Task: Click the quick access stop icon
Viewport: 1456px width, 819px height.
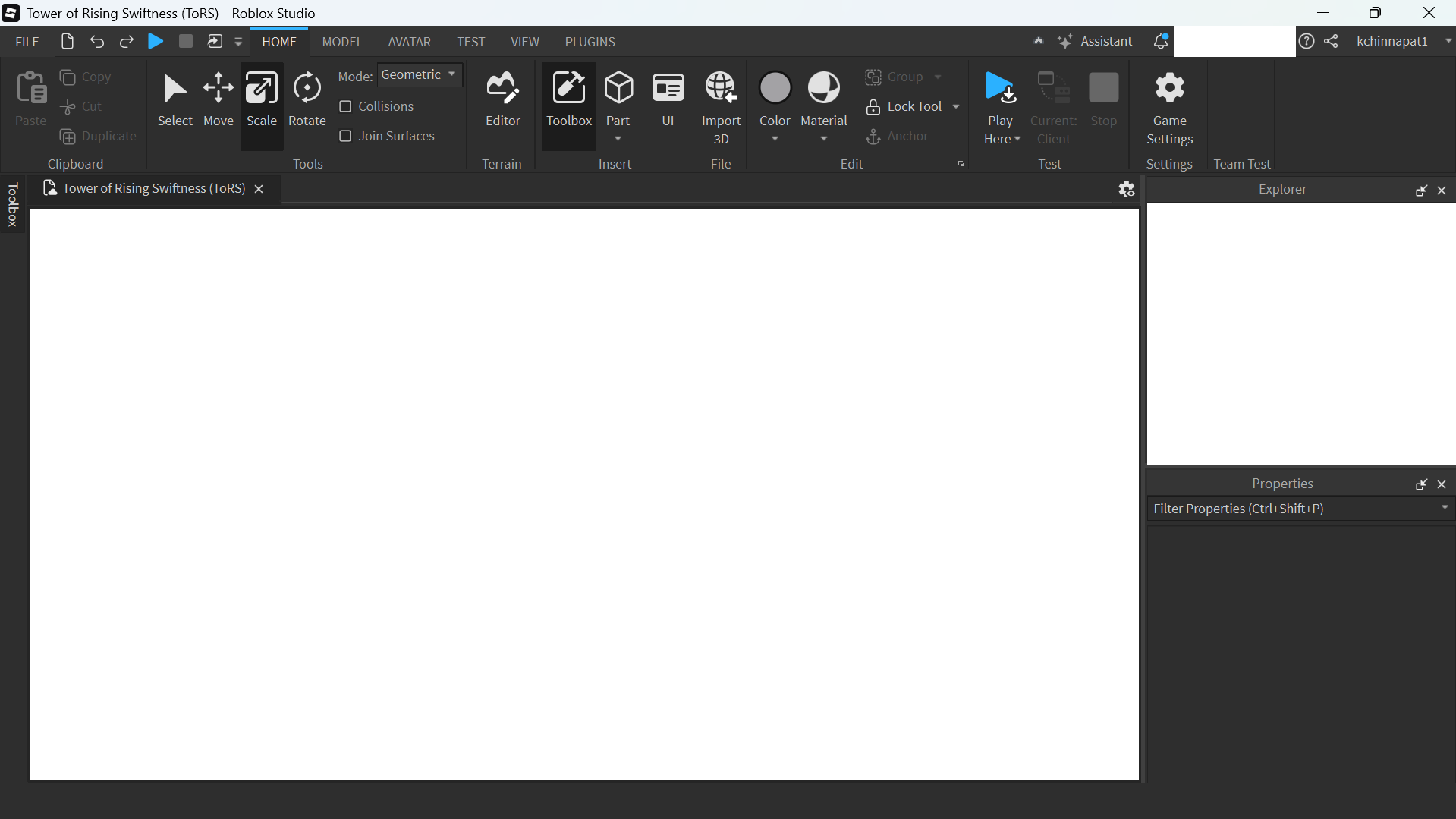Action: click(186, 41)
